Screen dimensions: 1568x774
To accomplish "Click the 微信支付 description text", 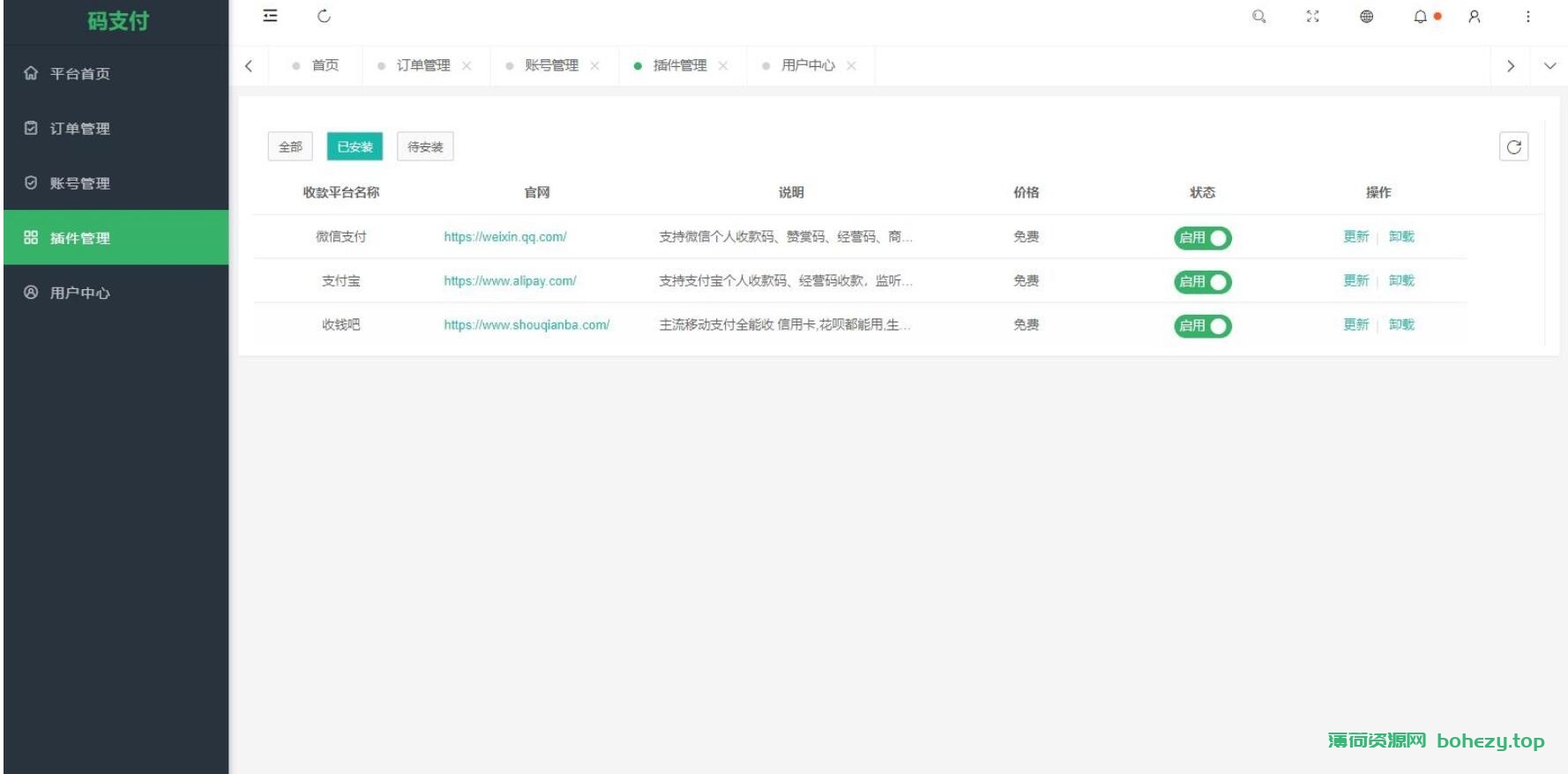I will [x=786, y=236].
